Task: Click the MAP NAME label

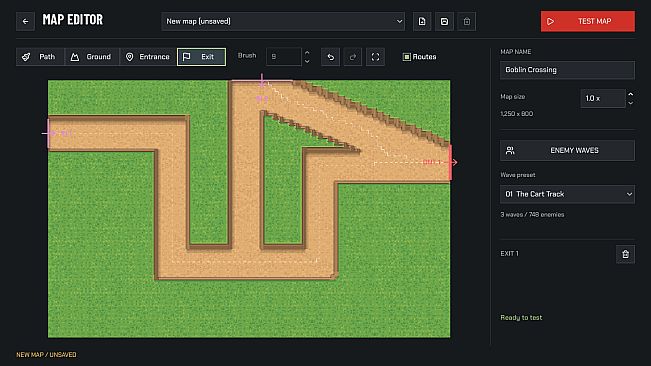Action: pyautogui.click(x=516, y=52)
